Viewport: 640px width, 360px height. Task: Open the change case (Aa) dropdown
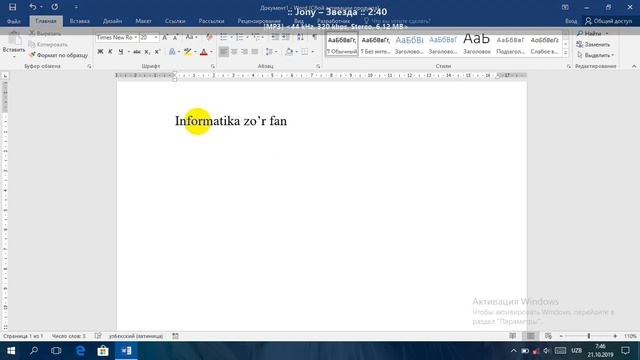[x=191, y=38]
